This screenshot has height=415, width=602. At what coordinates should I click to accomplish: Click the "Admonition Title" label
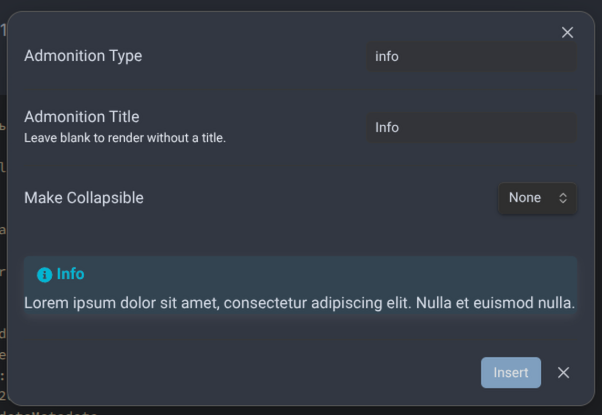[x=82, y=117]
